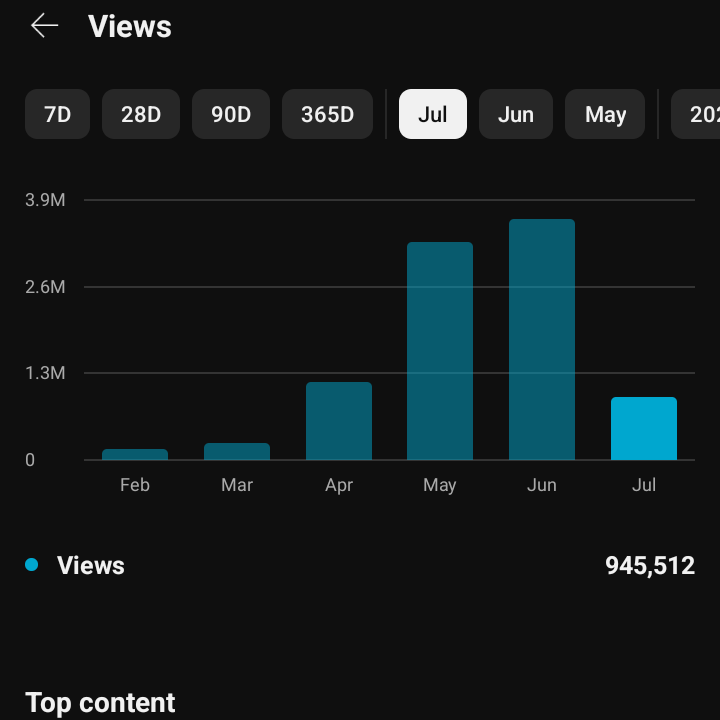
Task: Open the Top content section heading
Action: pyautogui.click(x=100, y=702)
